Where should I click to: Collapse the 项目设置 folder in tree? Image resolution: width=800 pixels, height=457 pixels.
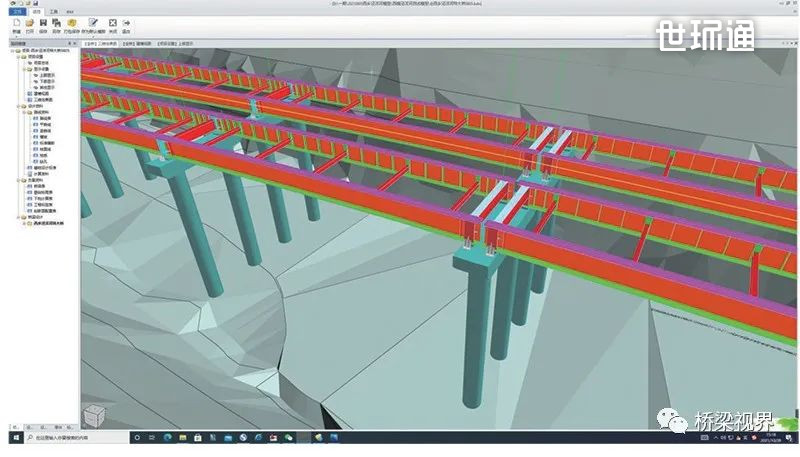pos(18,58)
